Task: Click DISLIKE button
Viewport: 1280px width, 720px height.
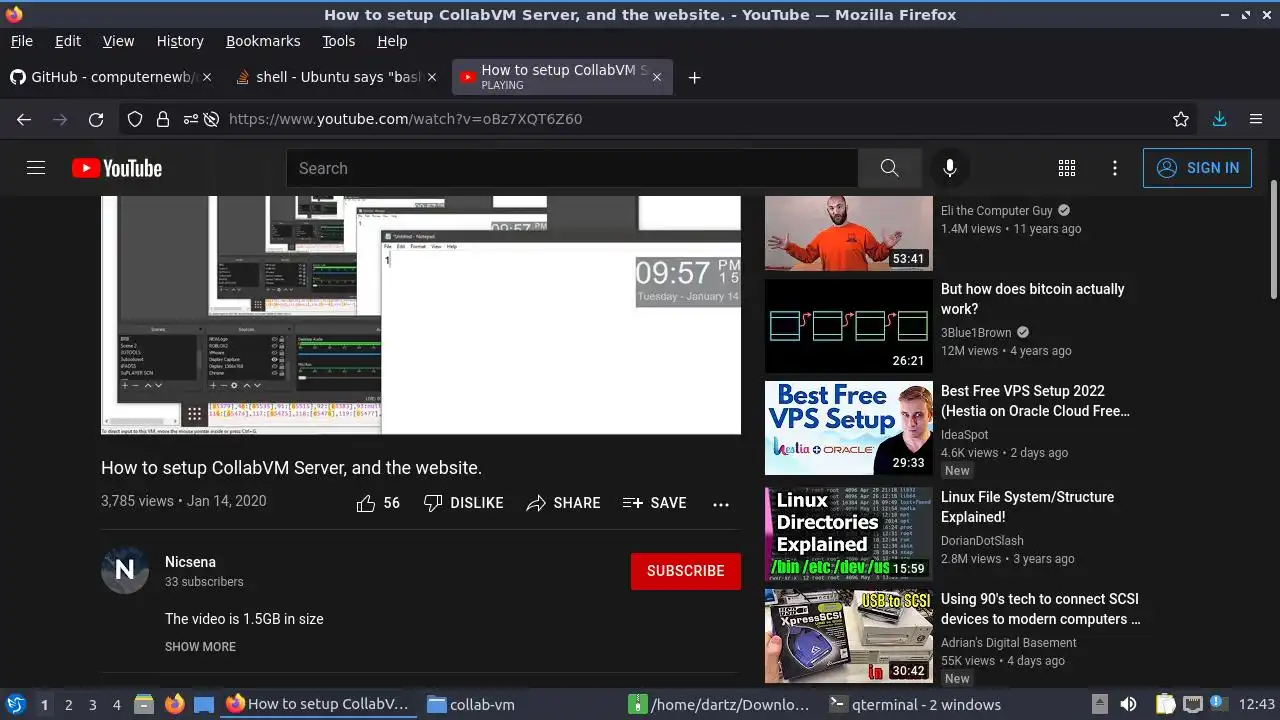Action: (463, 503)
